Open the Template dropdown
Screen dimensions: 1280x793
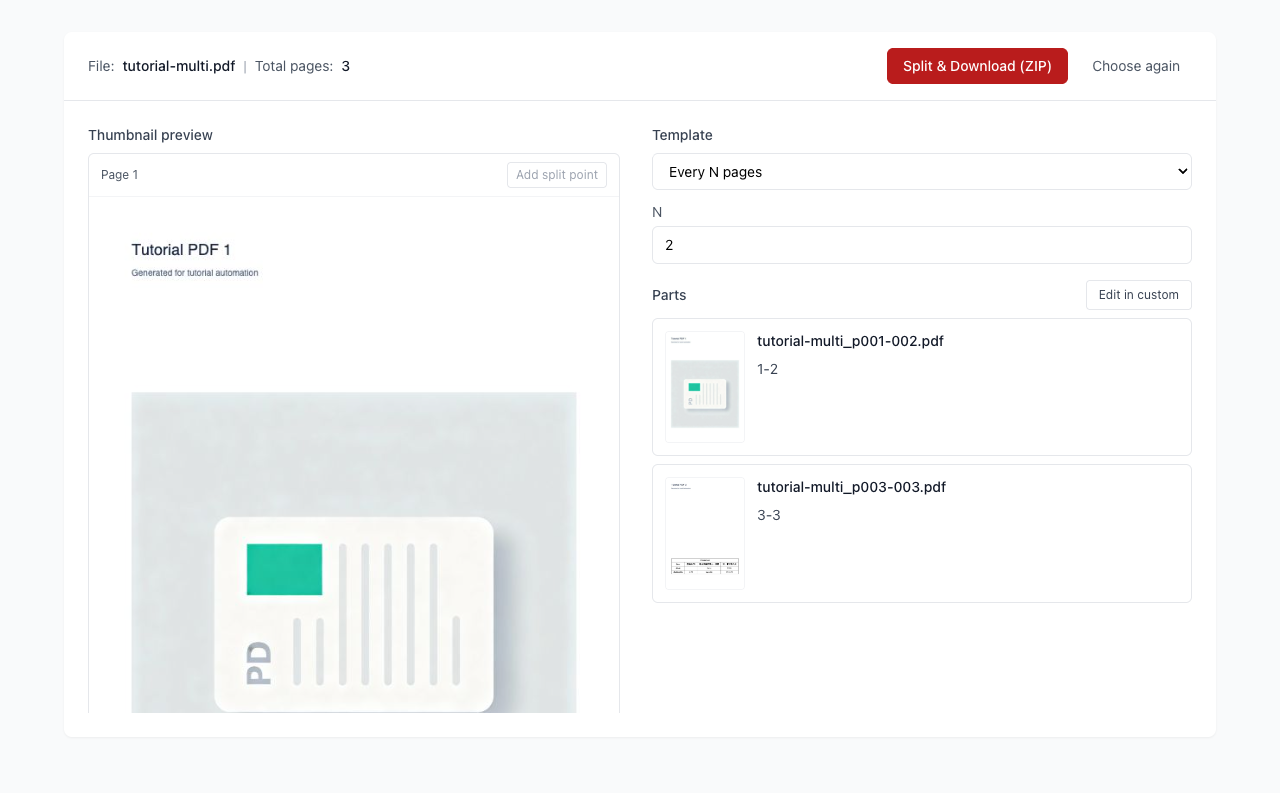(921, 172)
